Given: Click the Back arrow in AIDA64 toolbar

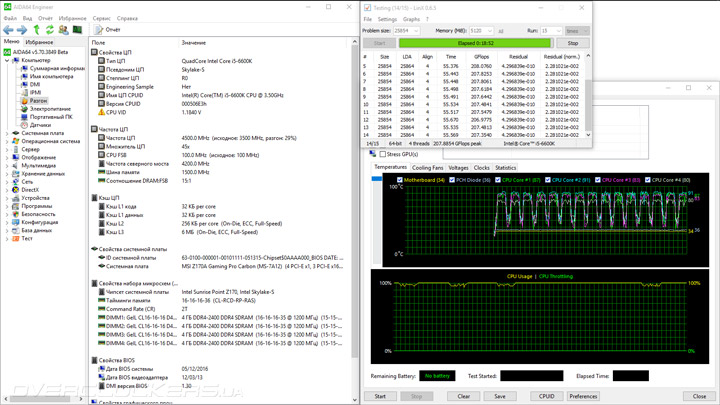Looking at the screenshot, I should click(8, 30).
